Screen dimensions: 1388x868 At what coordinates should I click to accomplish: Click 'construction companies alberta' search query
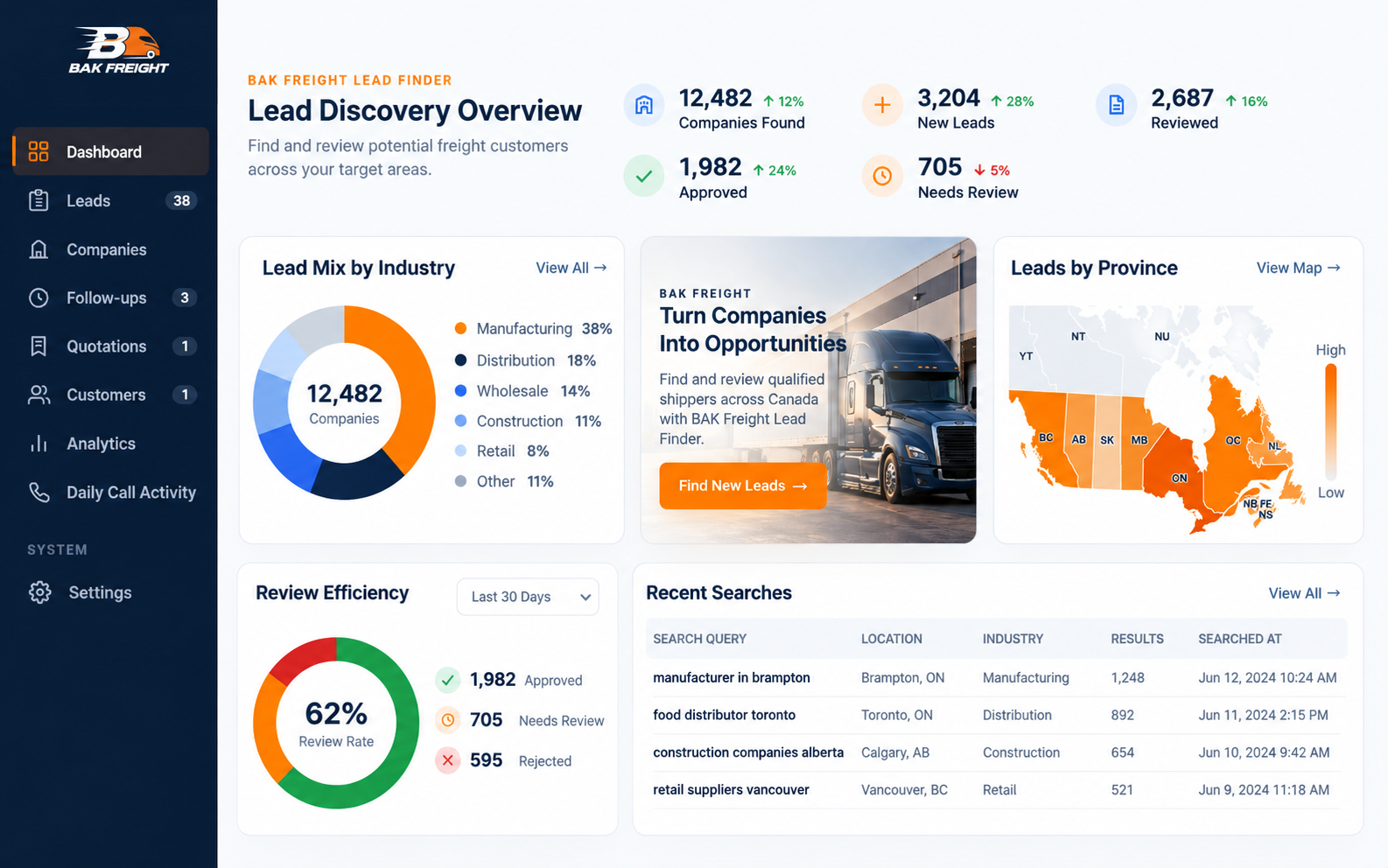748,752
